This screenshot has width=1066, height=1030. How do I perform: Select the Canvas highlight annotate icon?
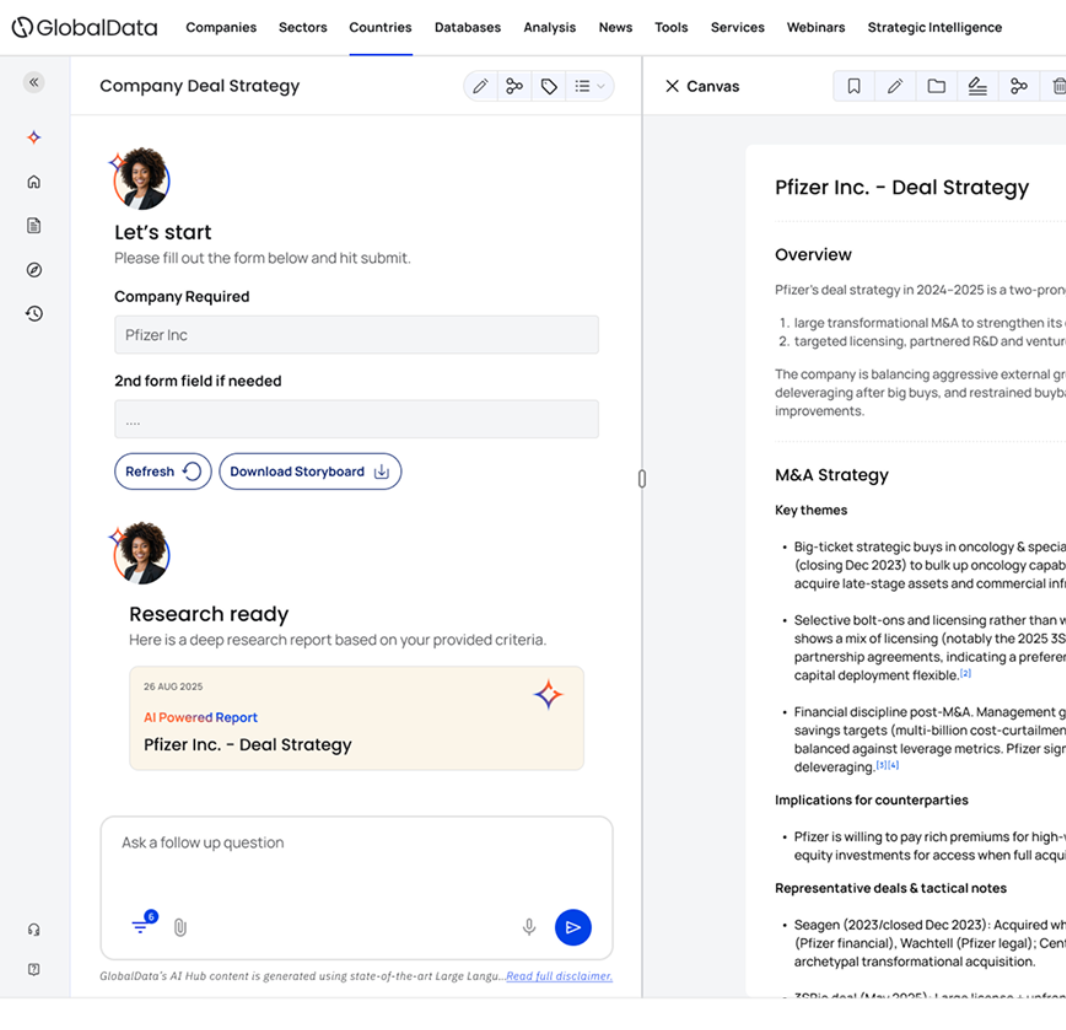[978, 86]
